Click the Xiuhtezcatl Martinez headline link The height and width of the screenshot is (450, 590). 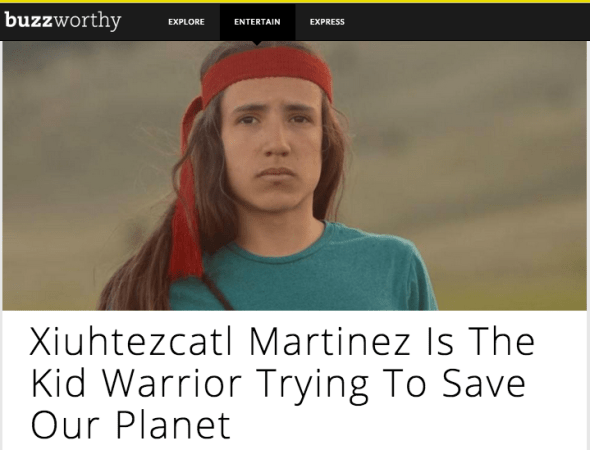(x=282, y=383)
